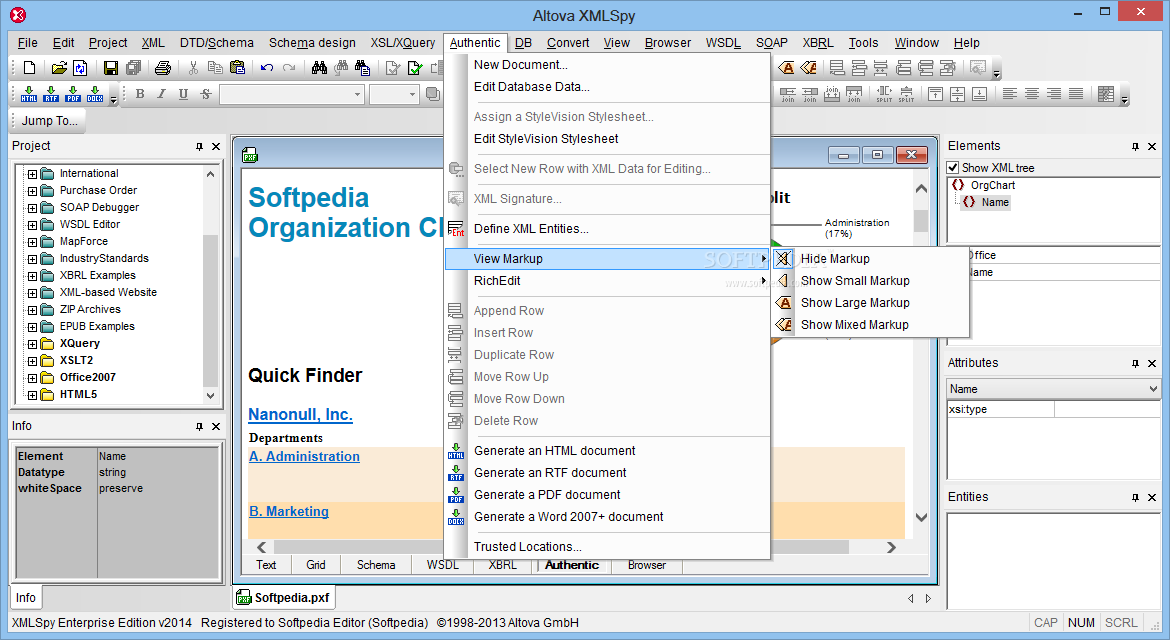Click Join cell right table icon
The height and width of the screenshot is (640, 1170).
tap(788, 94)
